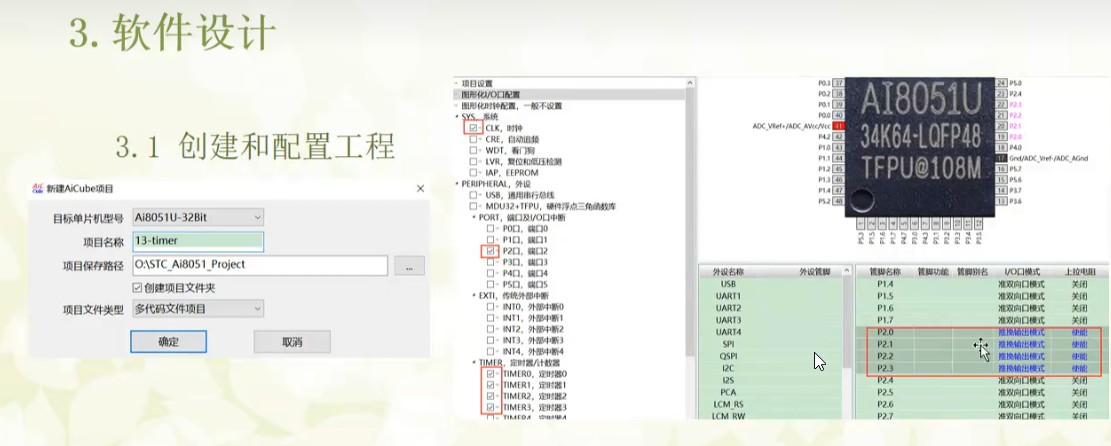Click P2.3 使能 pull-up link
1111x446 pixels.
[x=1079, y=368]
